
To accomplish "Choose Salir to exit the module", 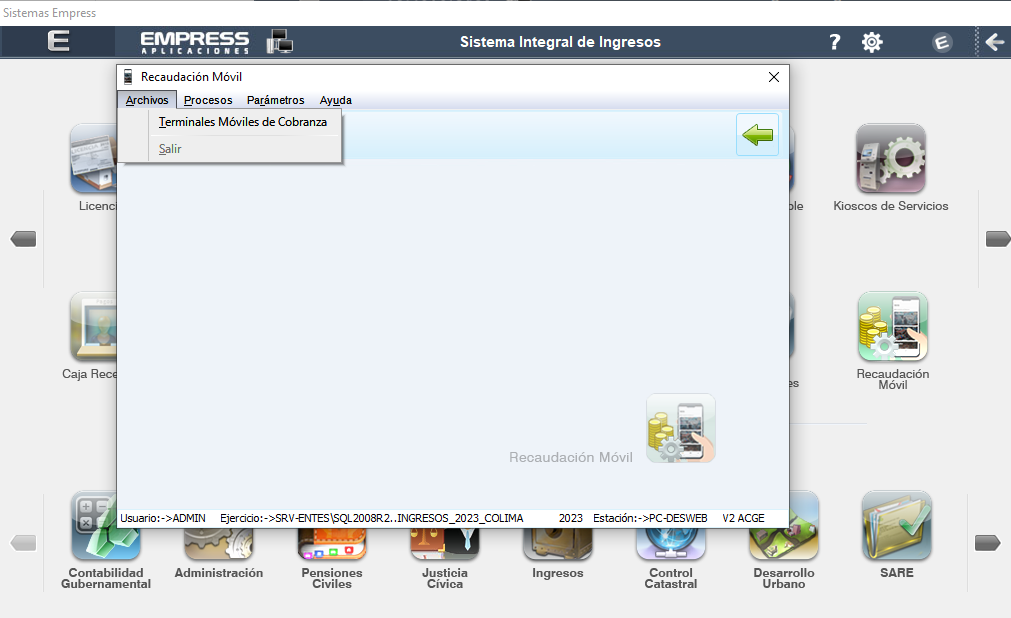I will coord(170,148).
